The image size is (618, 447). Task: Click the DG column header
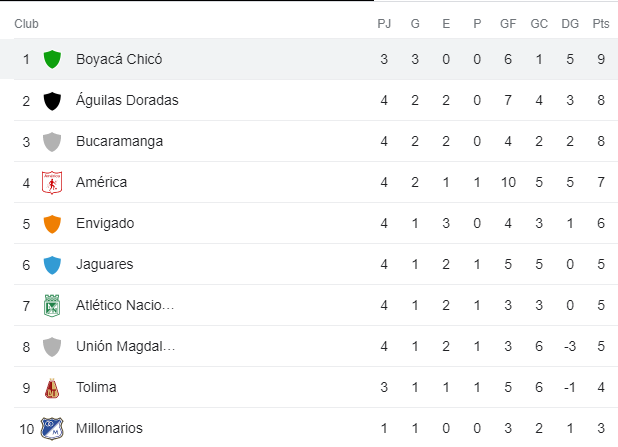pyautogui.click(x=570, y=23)
